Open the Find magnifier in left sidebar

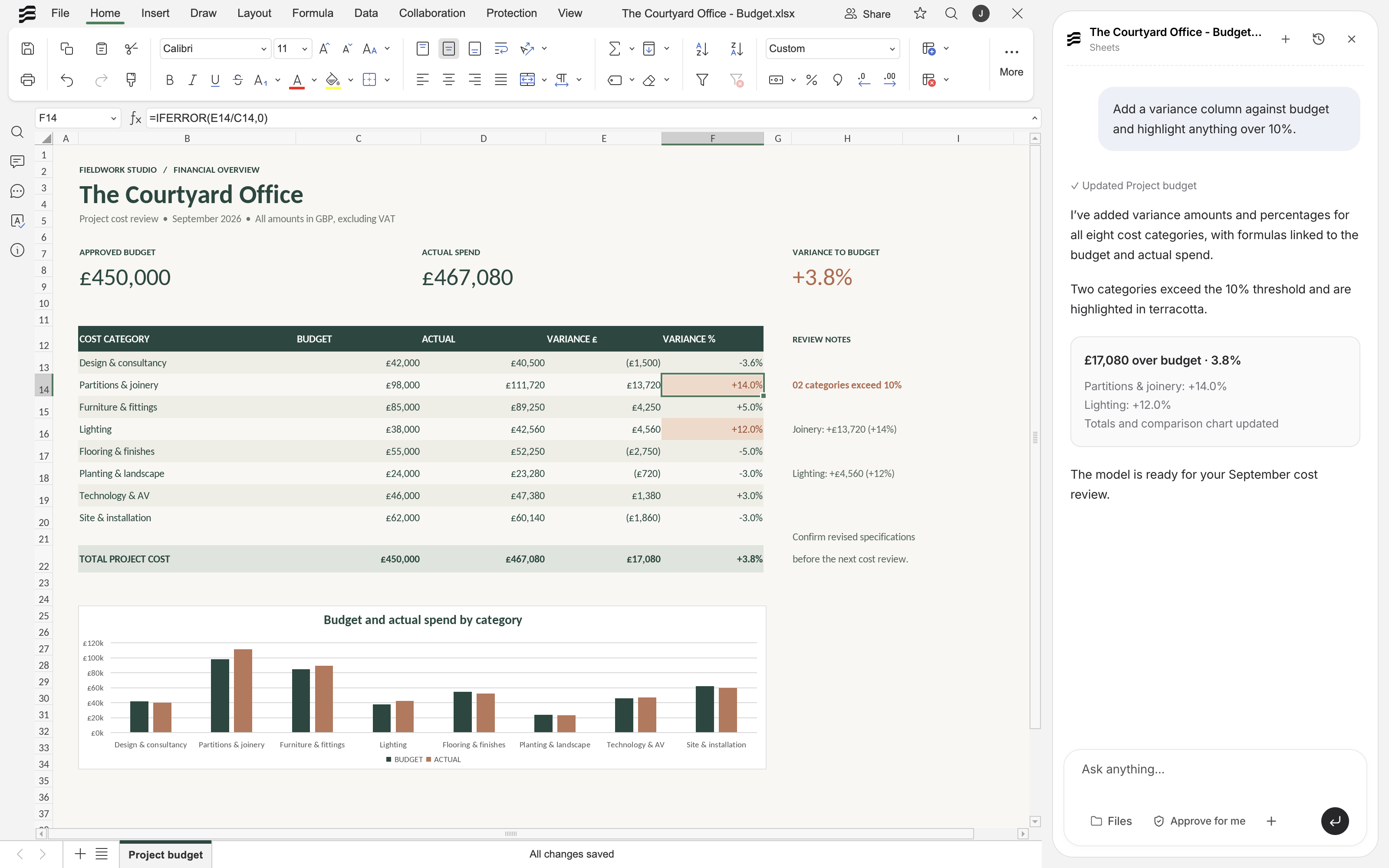[x=17, y=132]
